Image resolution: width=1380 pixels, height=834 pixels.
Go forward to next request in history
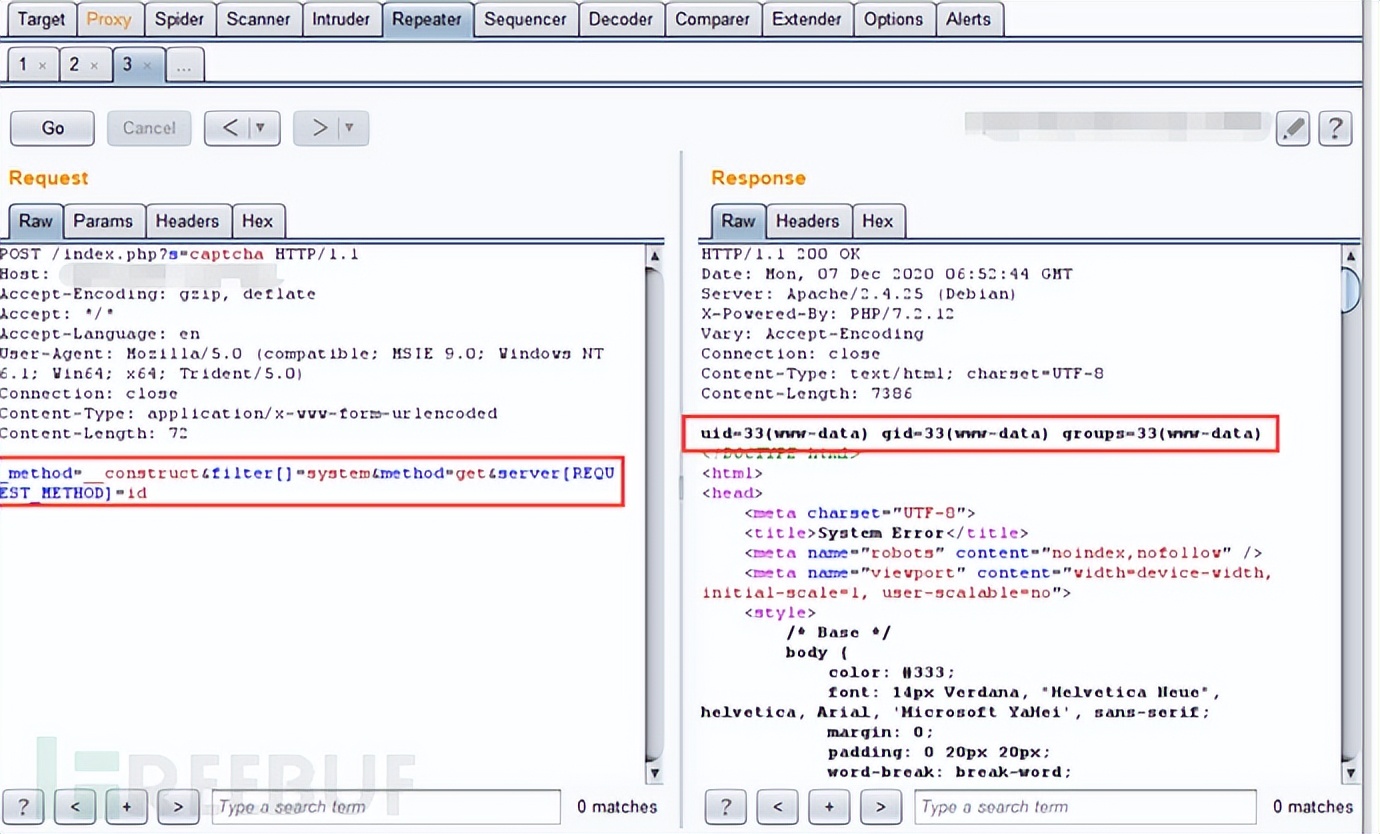(319, 128)
